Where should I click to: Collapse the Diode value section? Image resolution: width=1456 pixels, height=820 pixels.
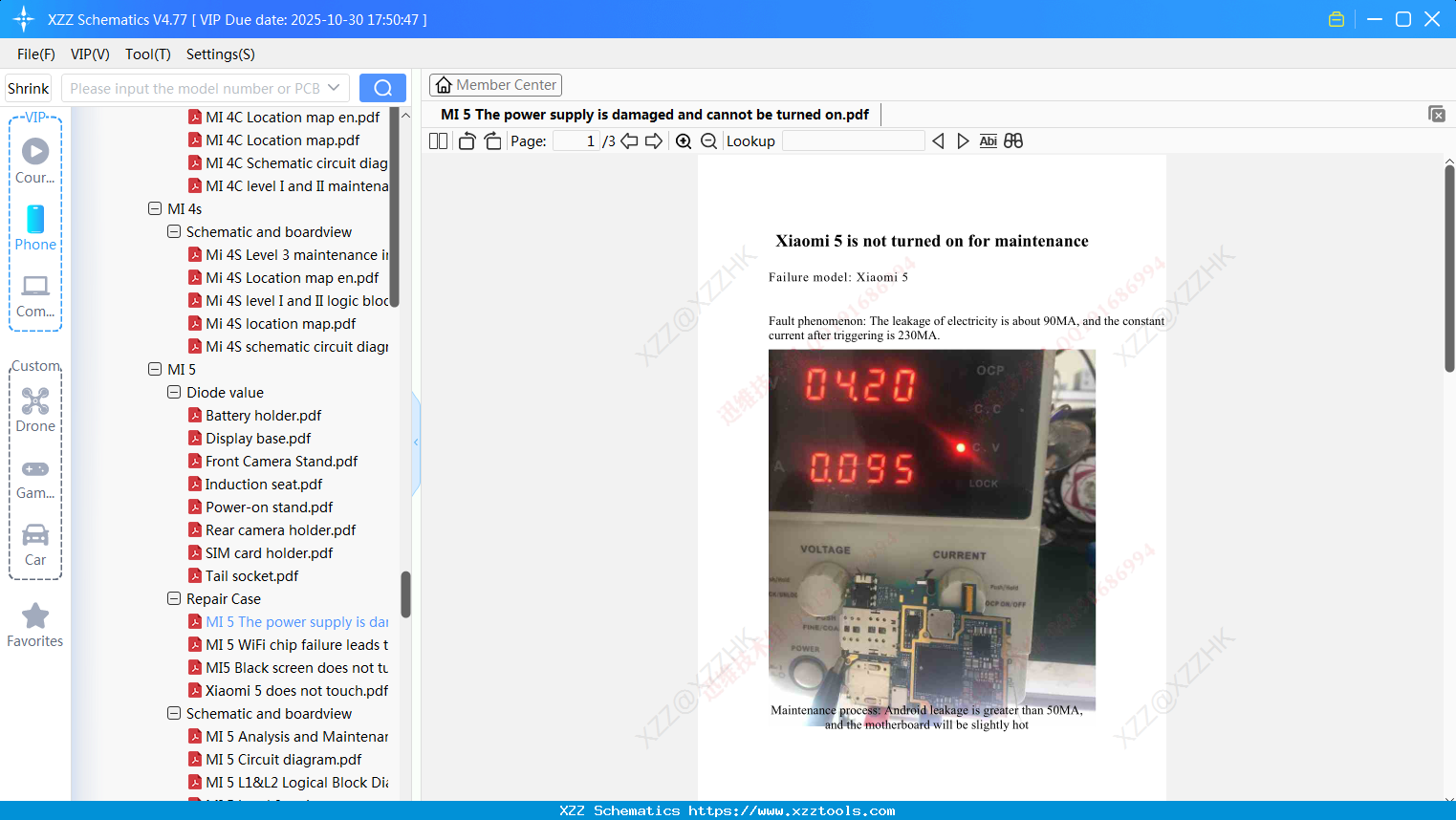(x=174, y=392)
